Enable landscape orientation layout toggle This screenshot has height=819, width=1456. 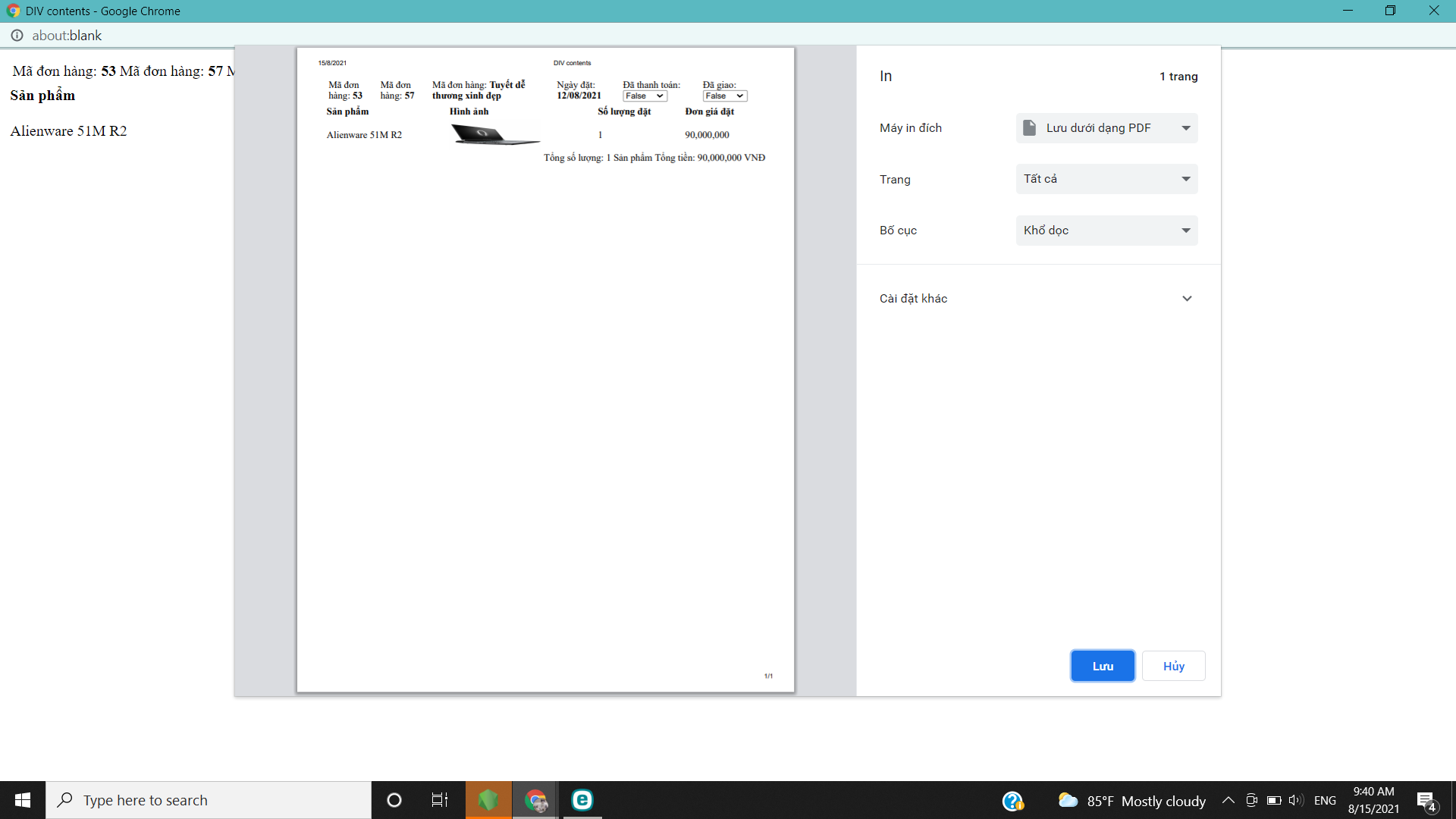[1105, 229]
